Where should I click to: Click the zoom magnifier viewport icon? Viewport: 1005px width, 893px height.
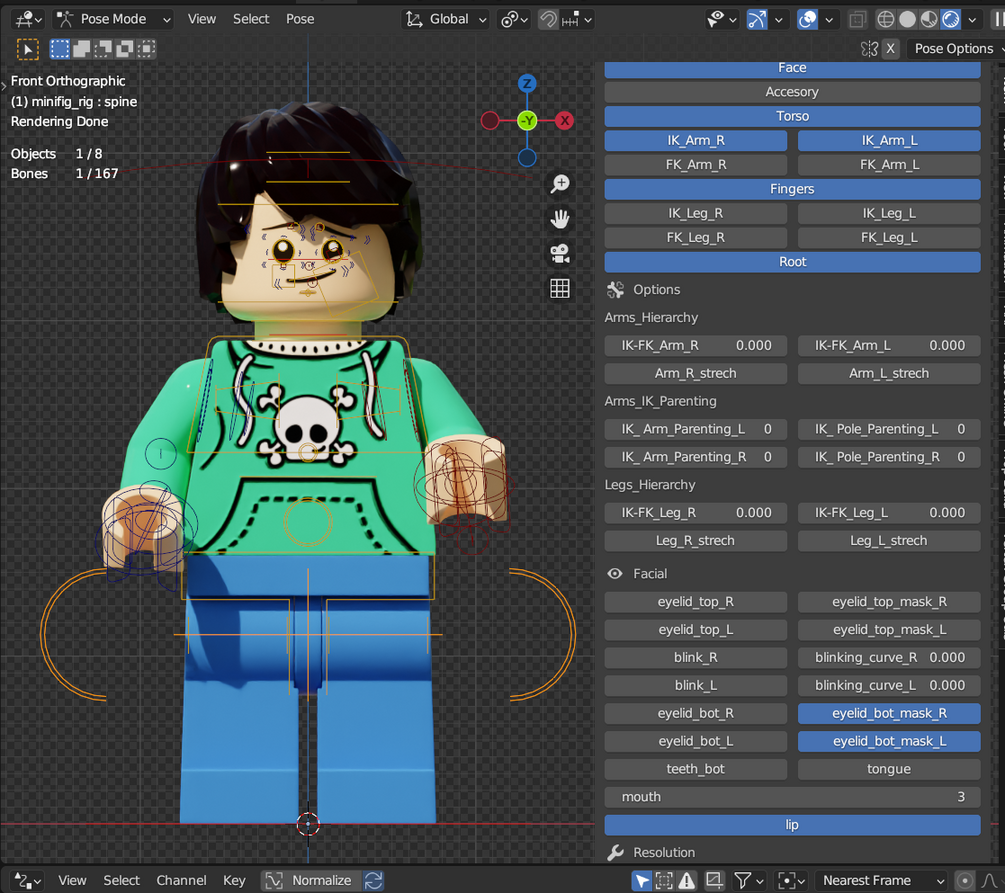[x=560, y=184]
